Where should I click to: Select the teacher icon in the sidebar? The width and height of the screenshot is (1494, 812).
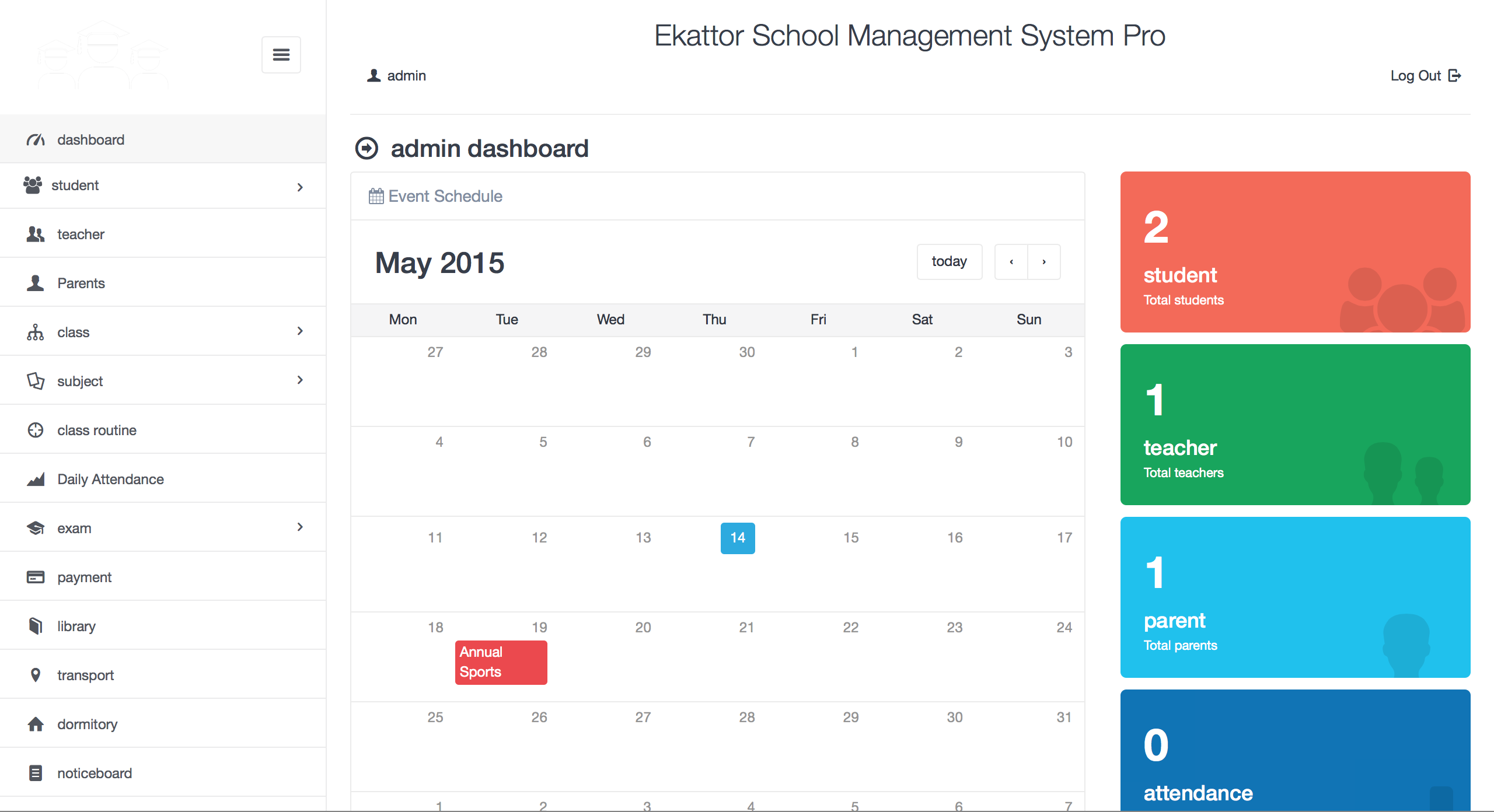[x=34, y=234]
